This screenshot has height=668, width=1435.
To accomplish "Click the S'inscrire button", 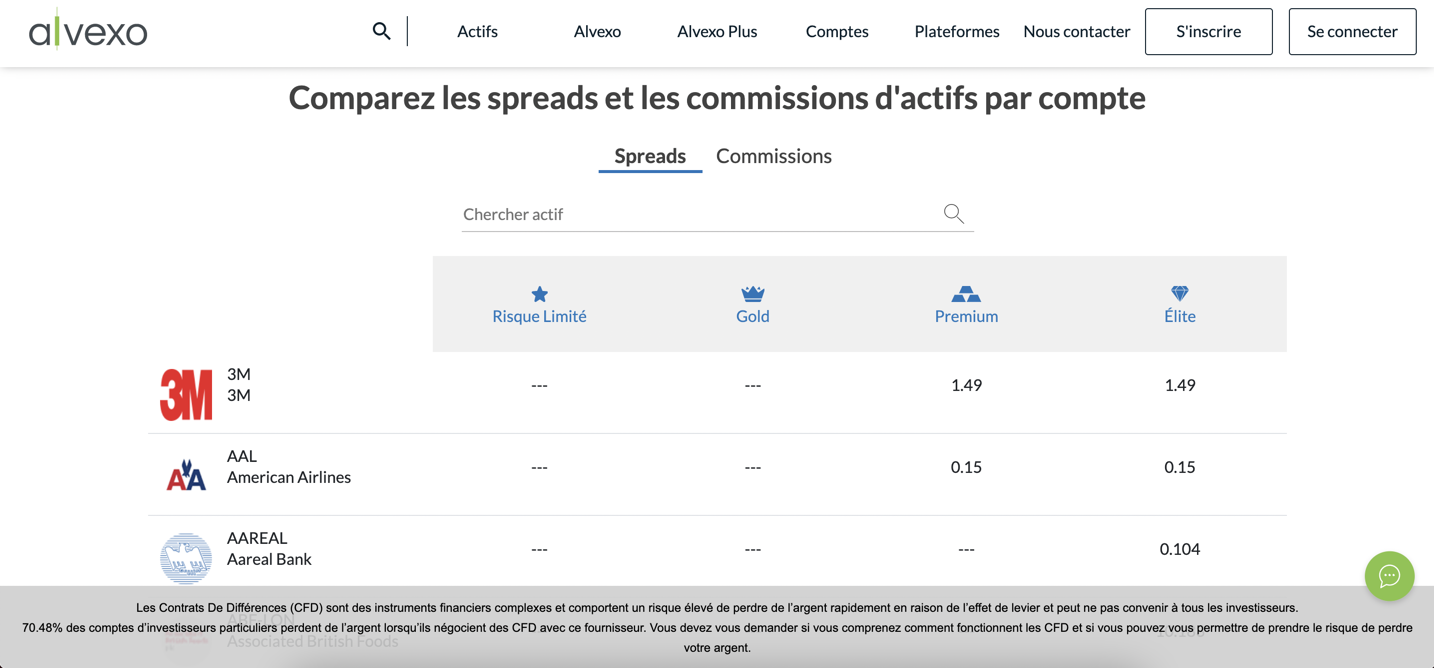I will tap(1208, 31).
